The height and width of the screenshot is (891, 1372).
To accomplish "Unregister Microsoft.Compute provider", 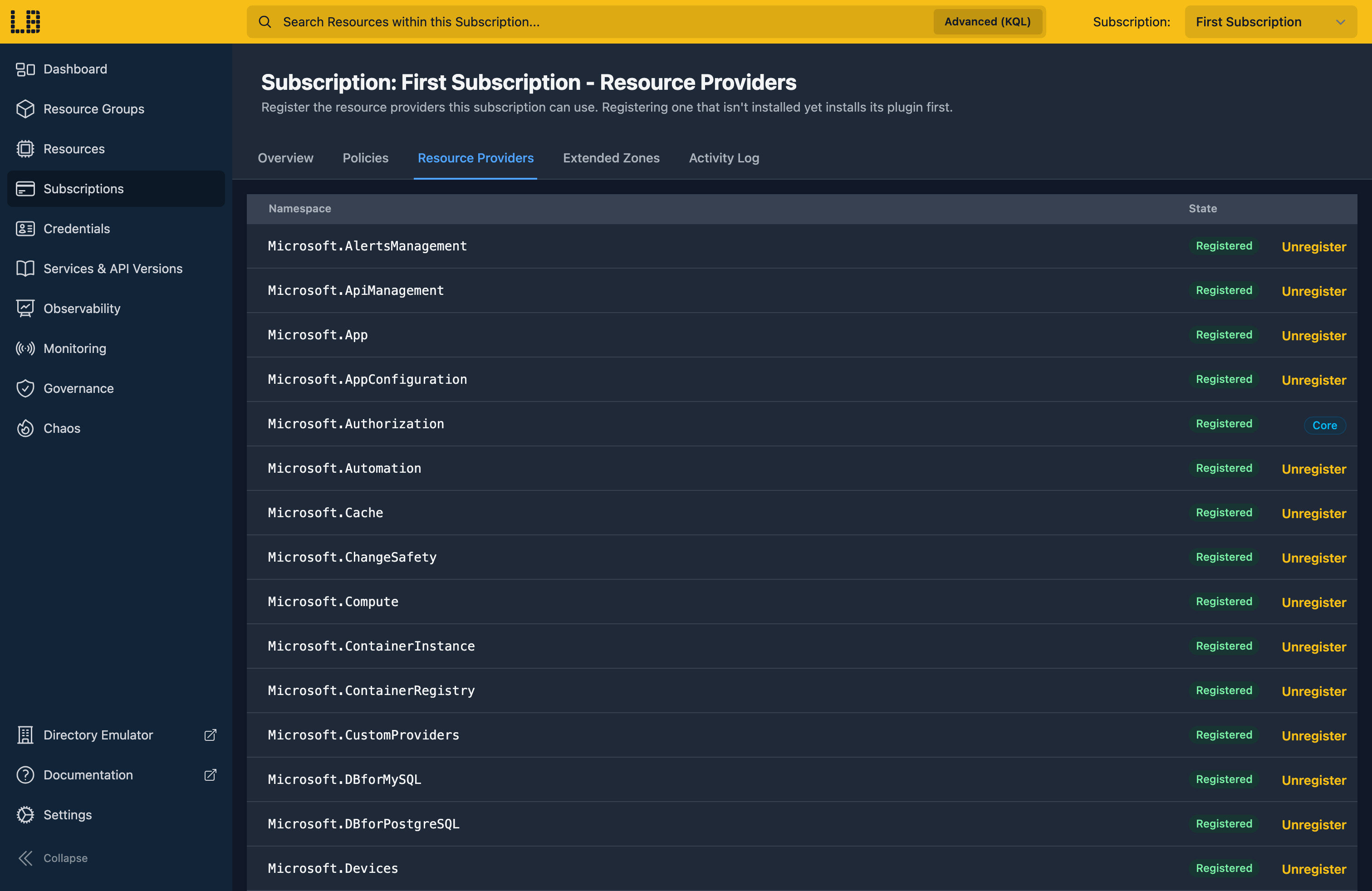I will (x=1314, y=602).
